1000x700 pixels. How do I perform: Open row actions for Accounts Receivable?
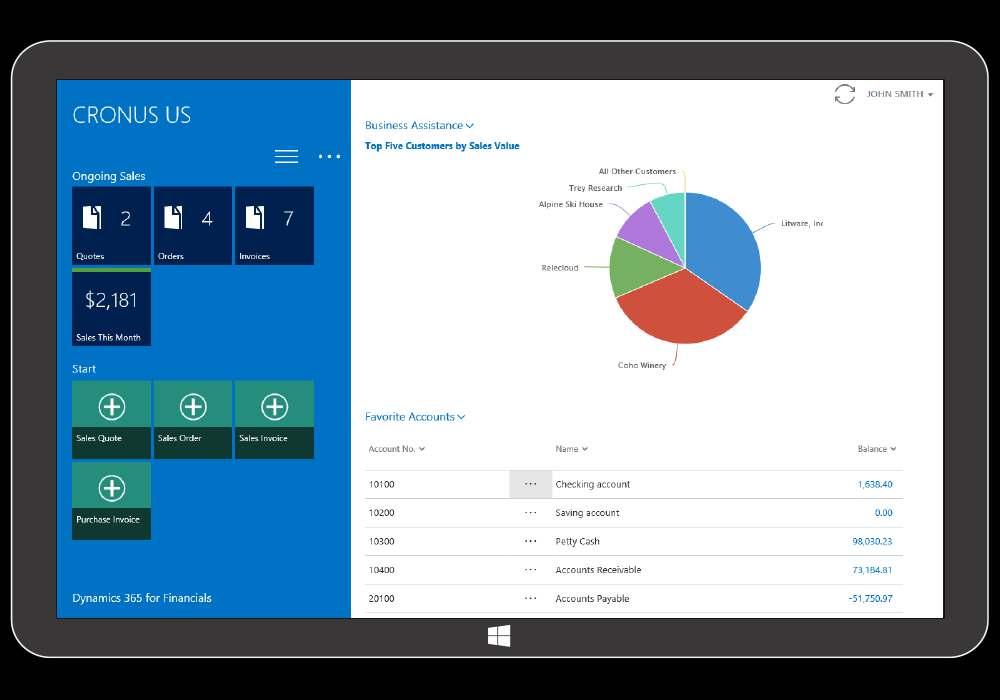tap(531, 570)
